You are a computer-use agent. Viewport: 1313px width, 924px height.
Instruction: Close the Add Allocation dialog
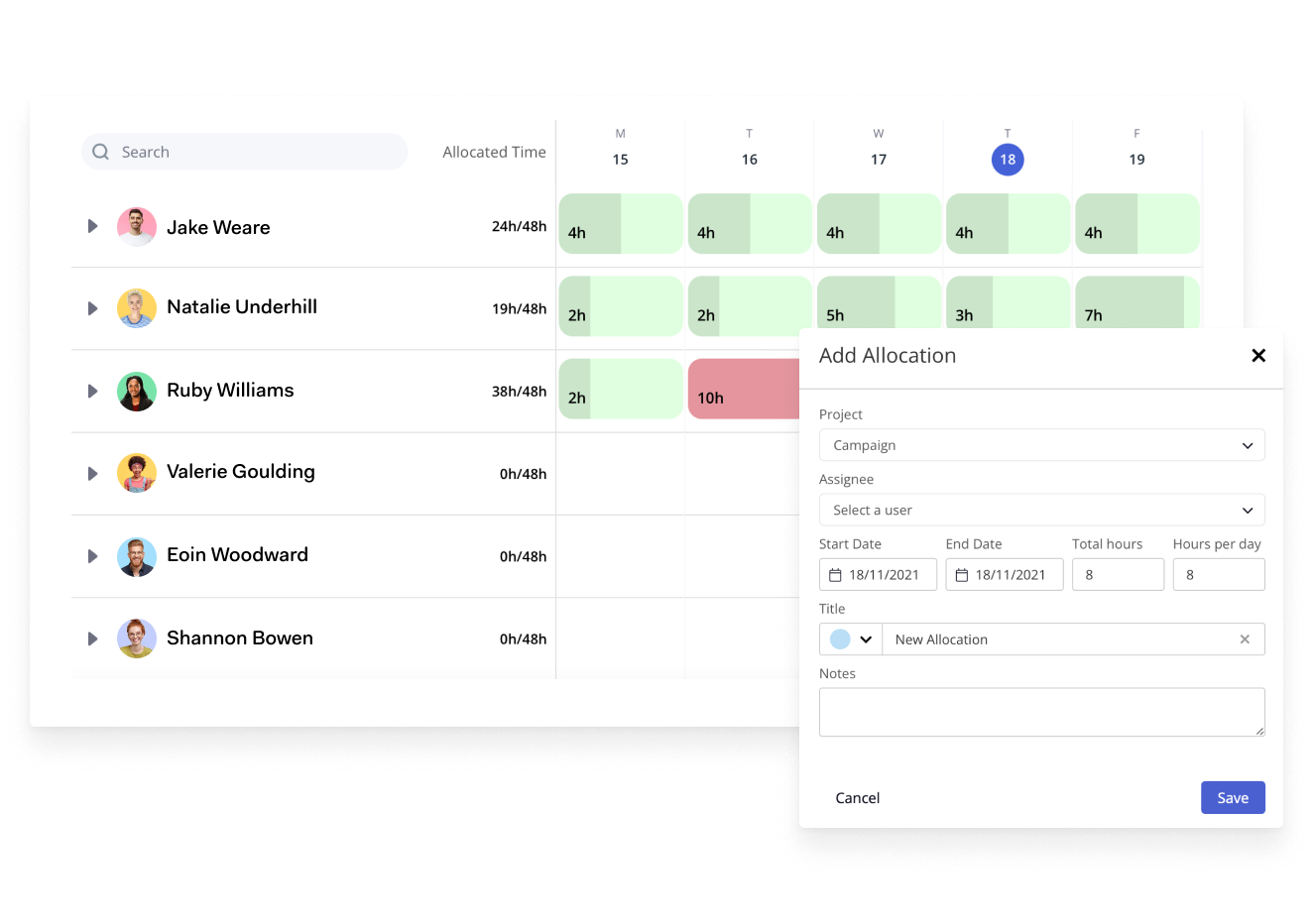tap(1257, 356)
